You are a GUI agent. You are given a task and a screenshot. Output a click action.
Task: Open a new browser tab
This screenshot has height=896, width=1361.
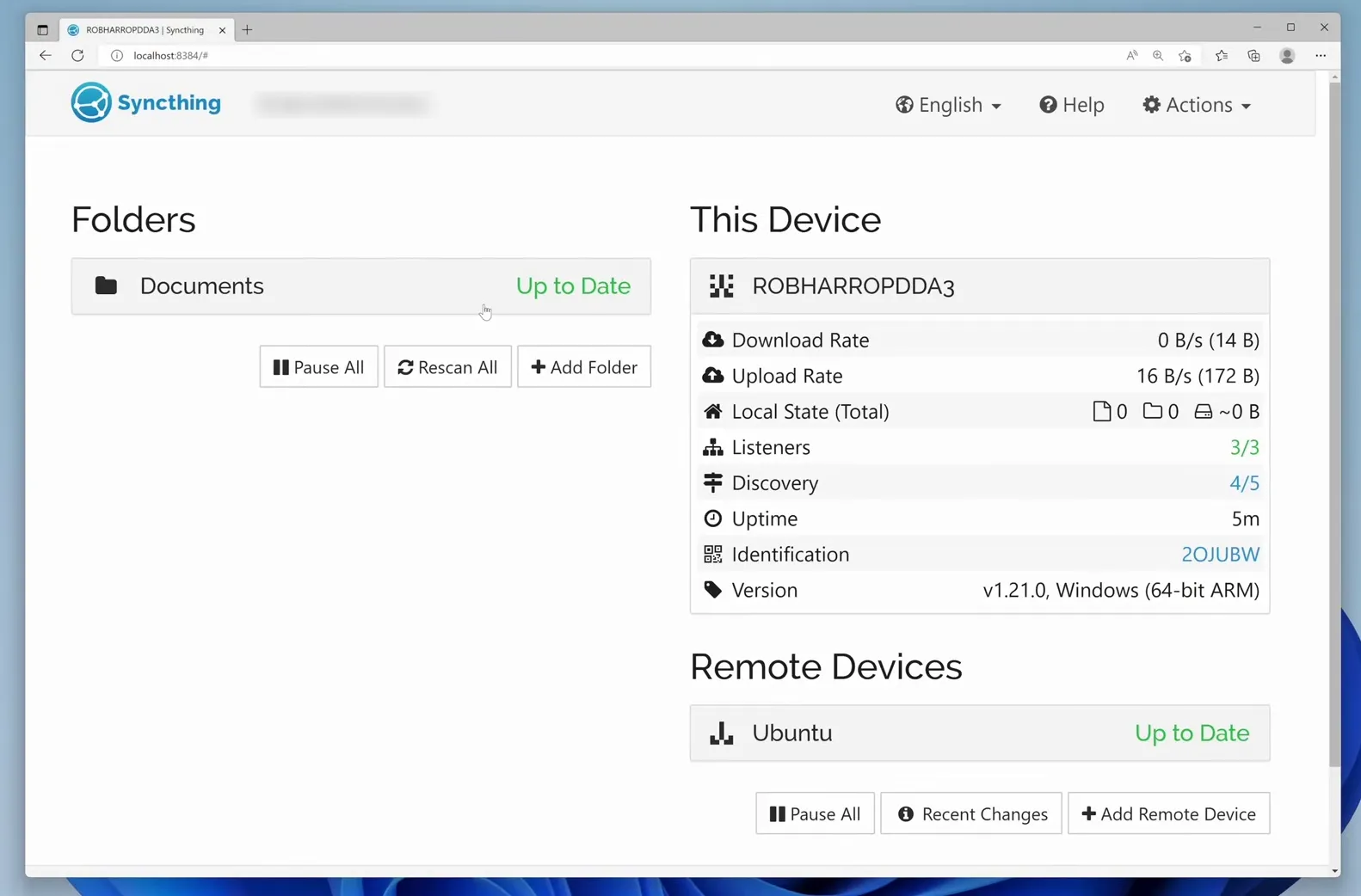pyautogui.click(x=247, y=29)
